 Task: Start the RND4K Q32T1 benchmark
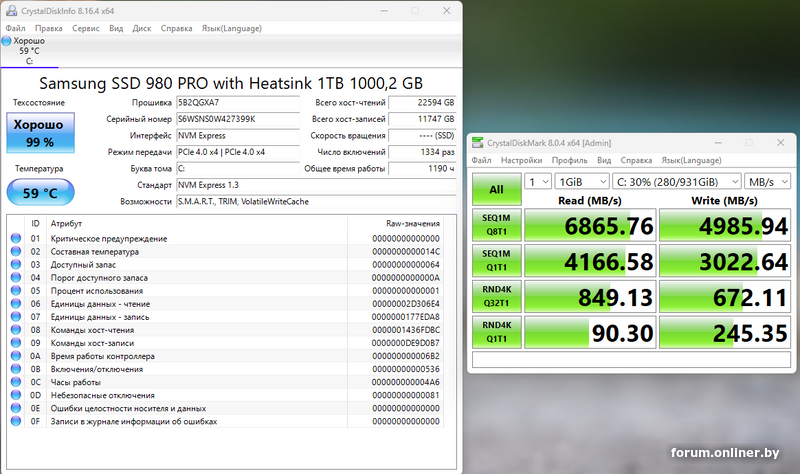[496, 296]
